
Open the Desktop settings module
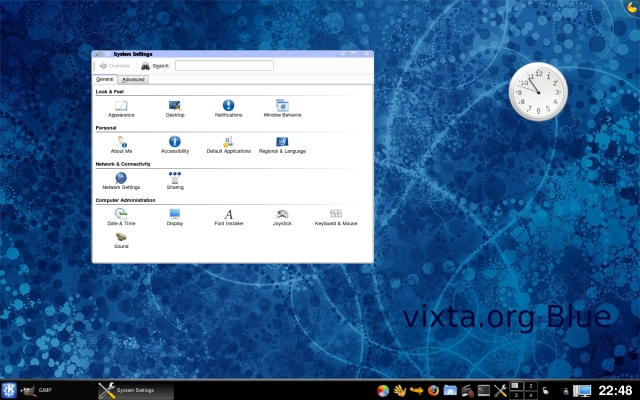[175, 109]
